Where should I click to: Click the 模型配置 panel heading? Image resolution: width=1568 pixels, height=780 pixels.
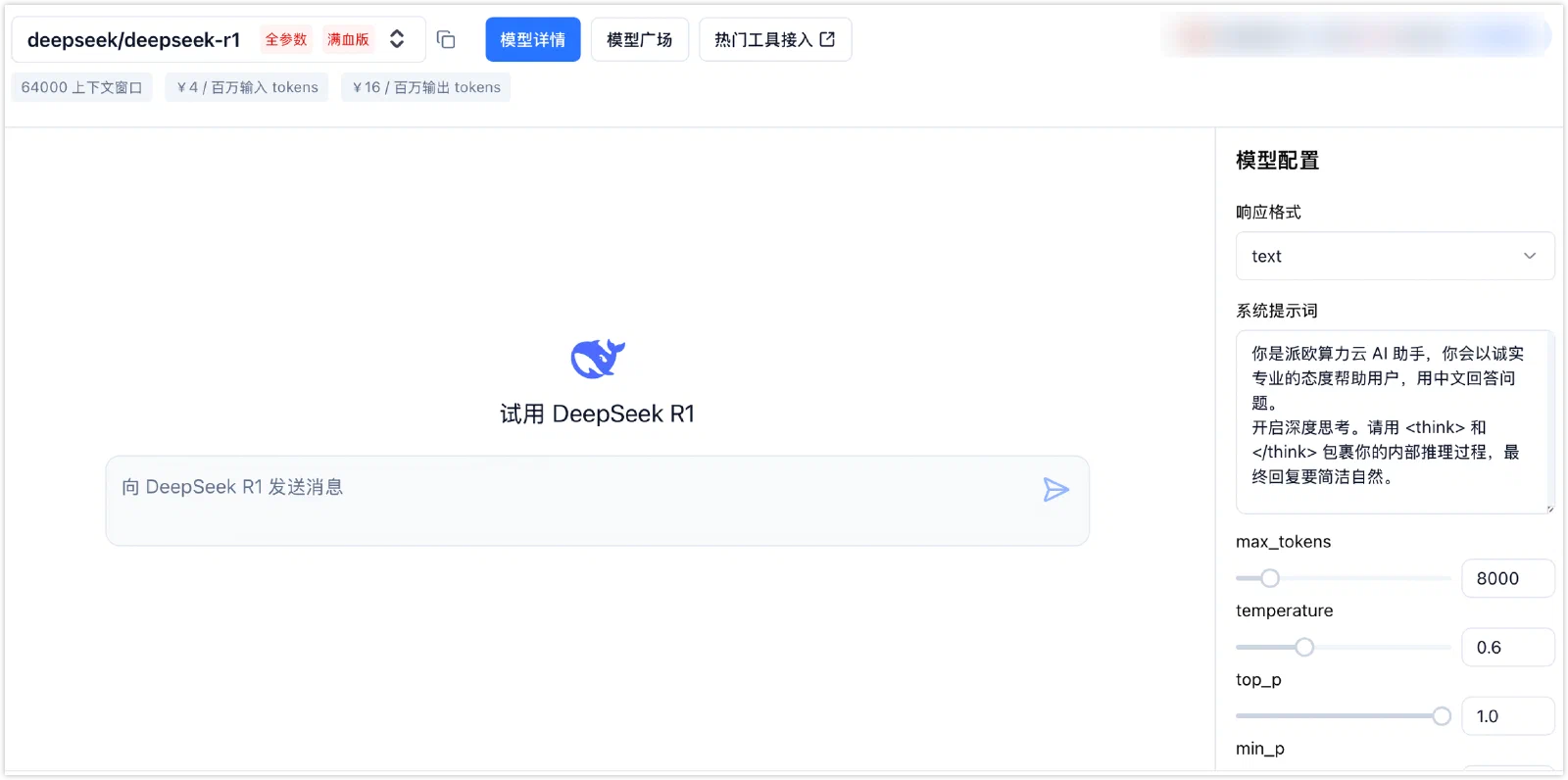pos(1278,160)
